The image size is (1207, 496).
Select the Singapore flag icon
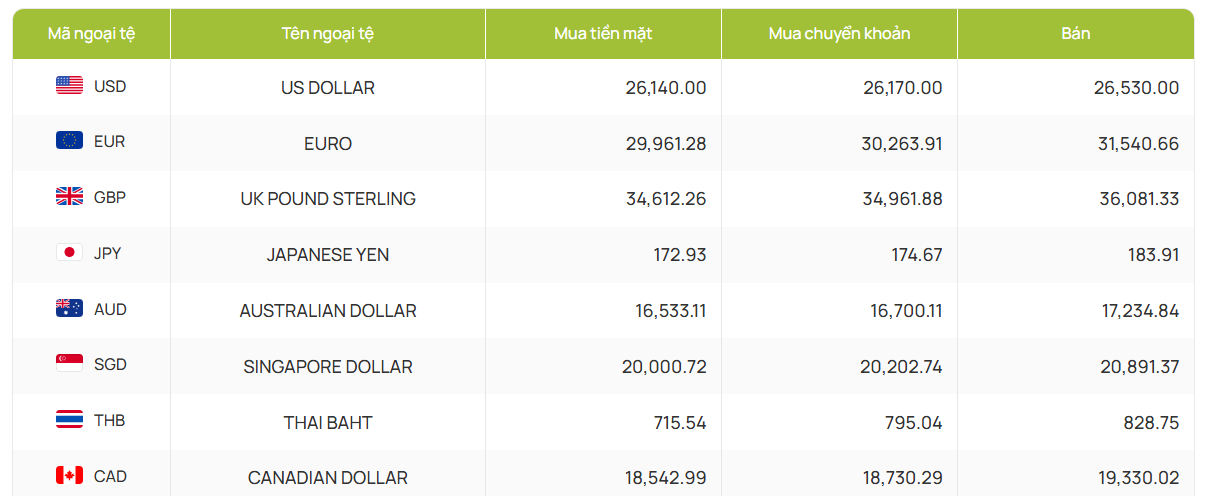click(69, 364)
